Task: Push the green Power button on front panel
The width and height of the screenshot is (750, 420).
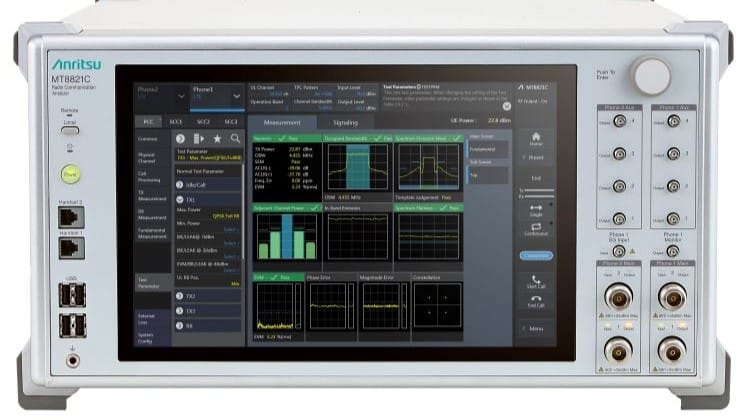Action: coord(70,174)
